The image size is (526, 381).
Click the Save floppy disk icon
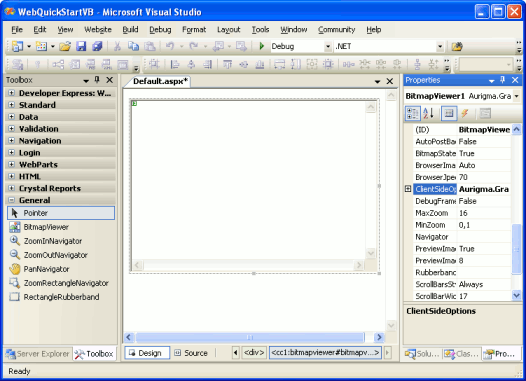[x=81, y=46]
